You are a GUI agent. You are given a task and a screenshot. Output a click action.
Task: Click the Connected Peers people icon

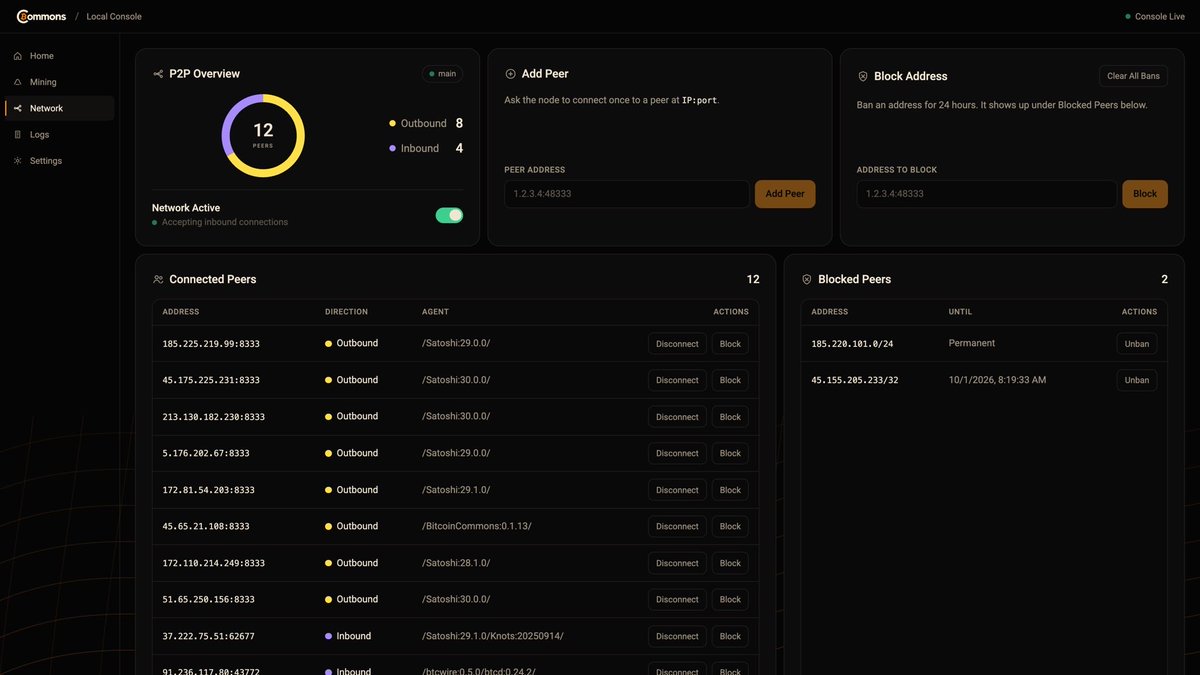click(158, 280)
